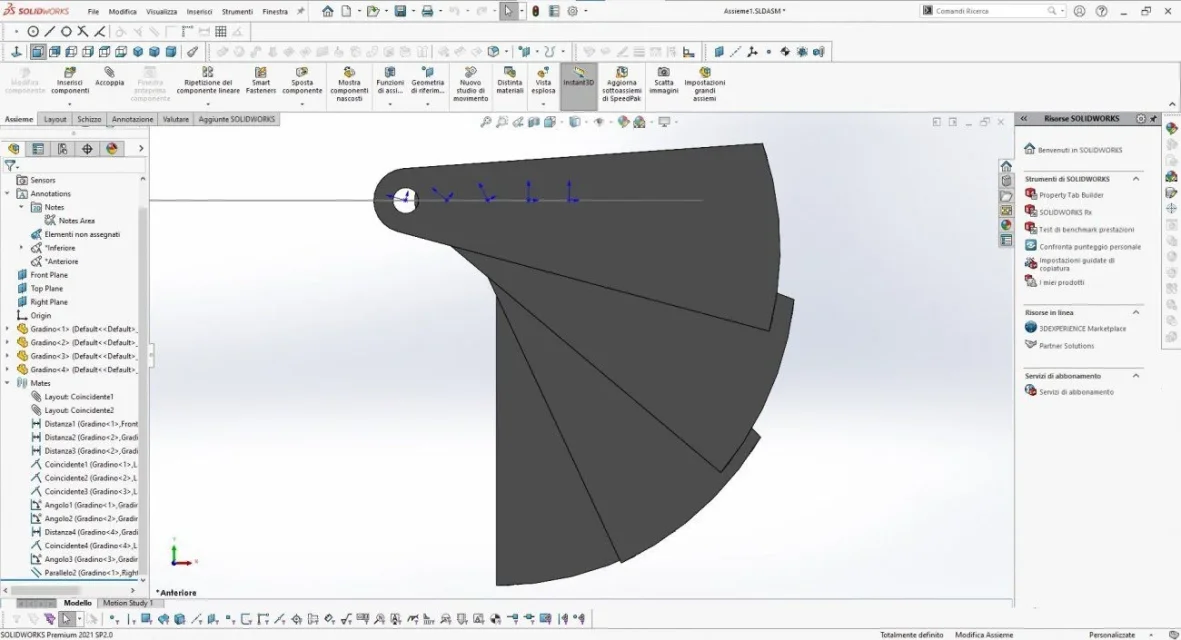Click the Rebuild traffic light icon

click(536, 11)
